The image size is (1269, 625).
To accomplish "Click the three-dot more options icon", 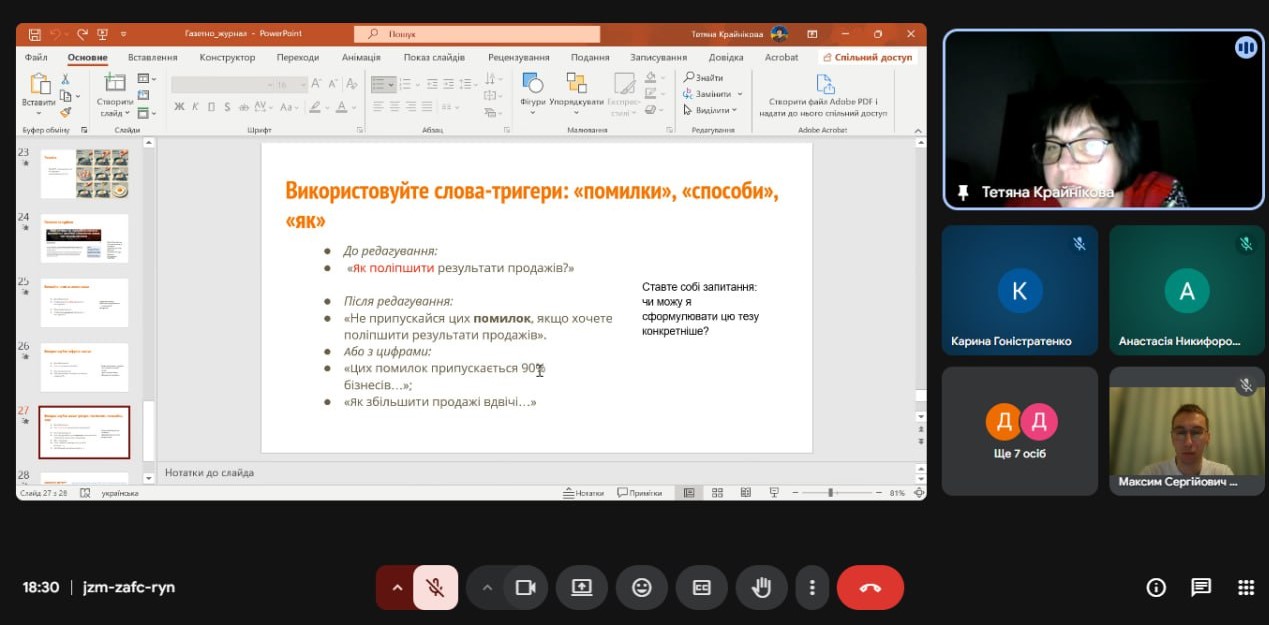I will click(813, 588).
